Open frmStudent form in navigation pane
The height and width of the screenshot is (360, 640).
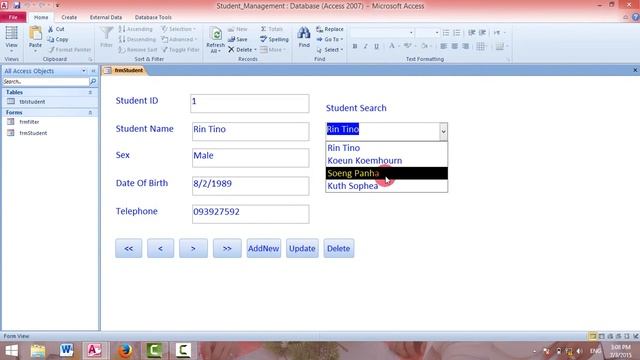pyautogui.click(x=33, y=133)
